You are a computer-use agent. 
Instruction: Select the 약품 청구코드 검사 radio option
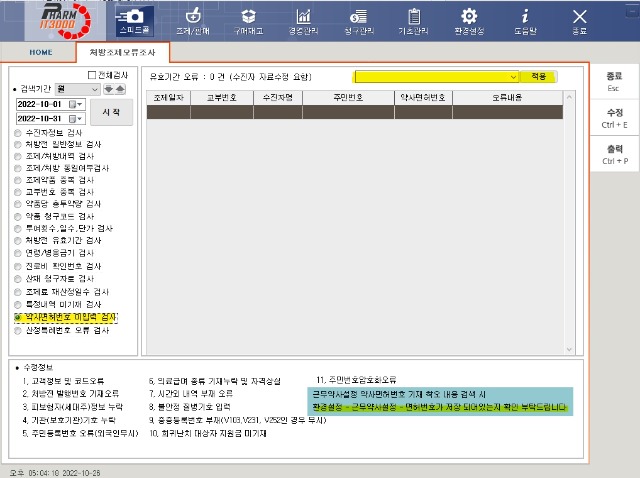click(18, 216)
